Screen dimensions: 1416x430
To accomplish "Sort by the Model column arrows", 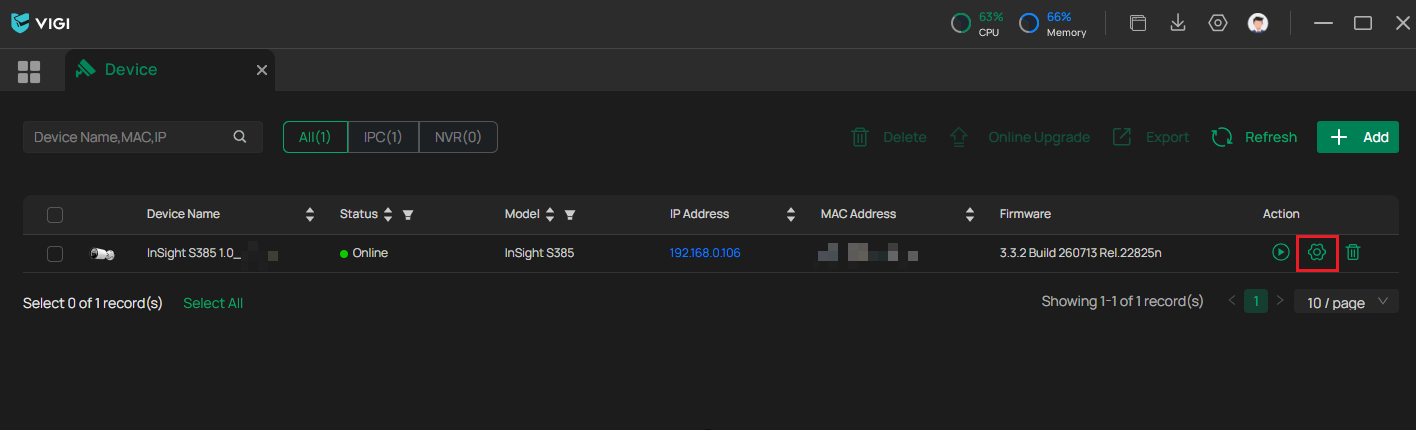I will pos(550,214).
